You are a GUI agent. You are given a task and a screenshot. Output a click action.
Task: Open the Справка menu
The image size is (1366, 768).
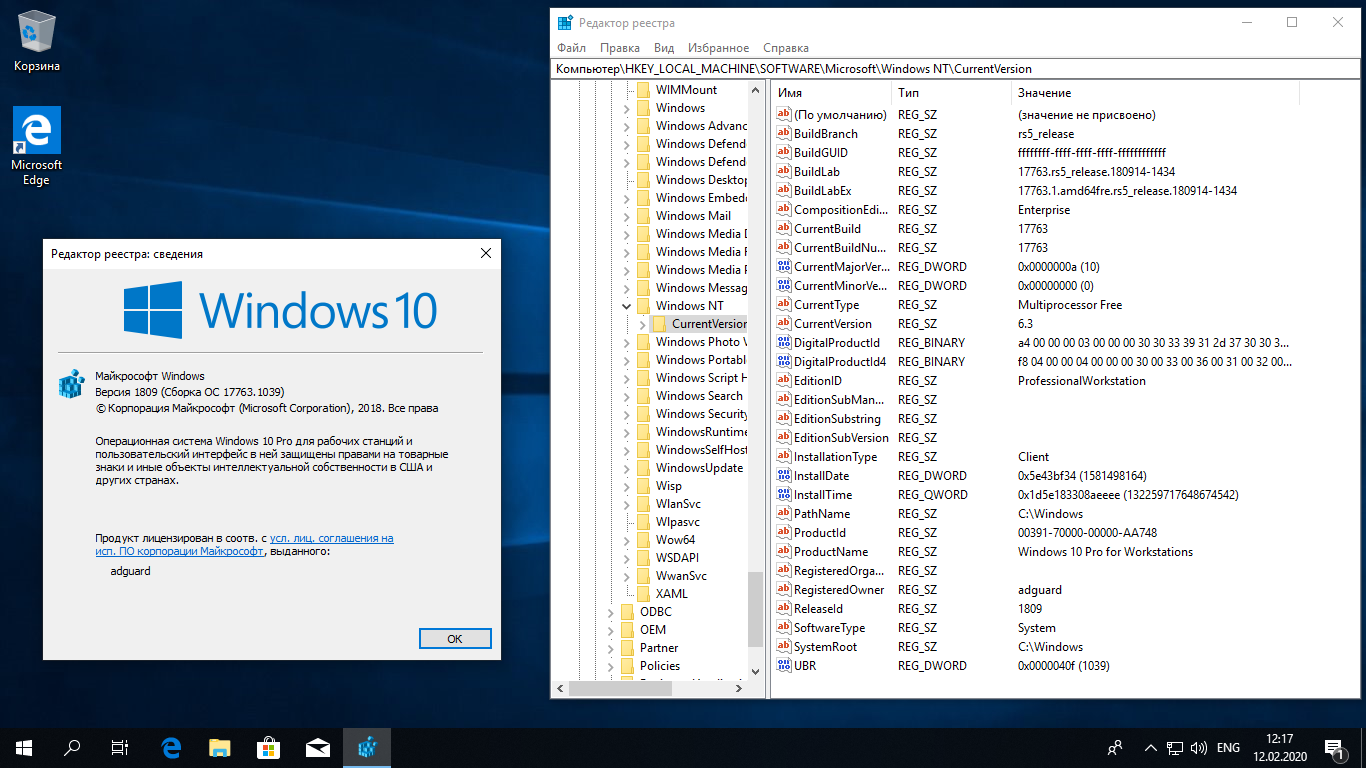coord(786,48)
